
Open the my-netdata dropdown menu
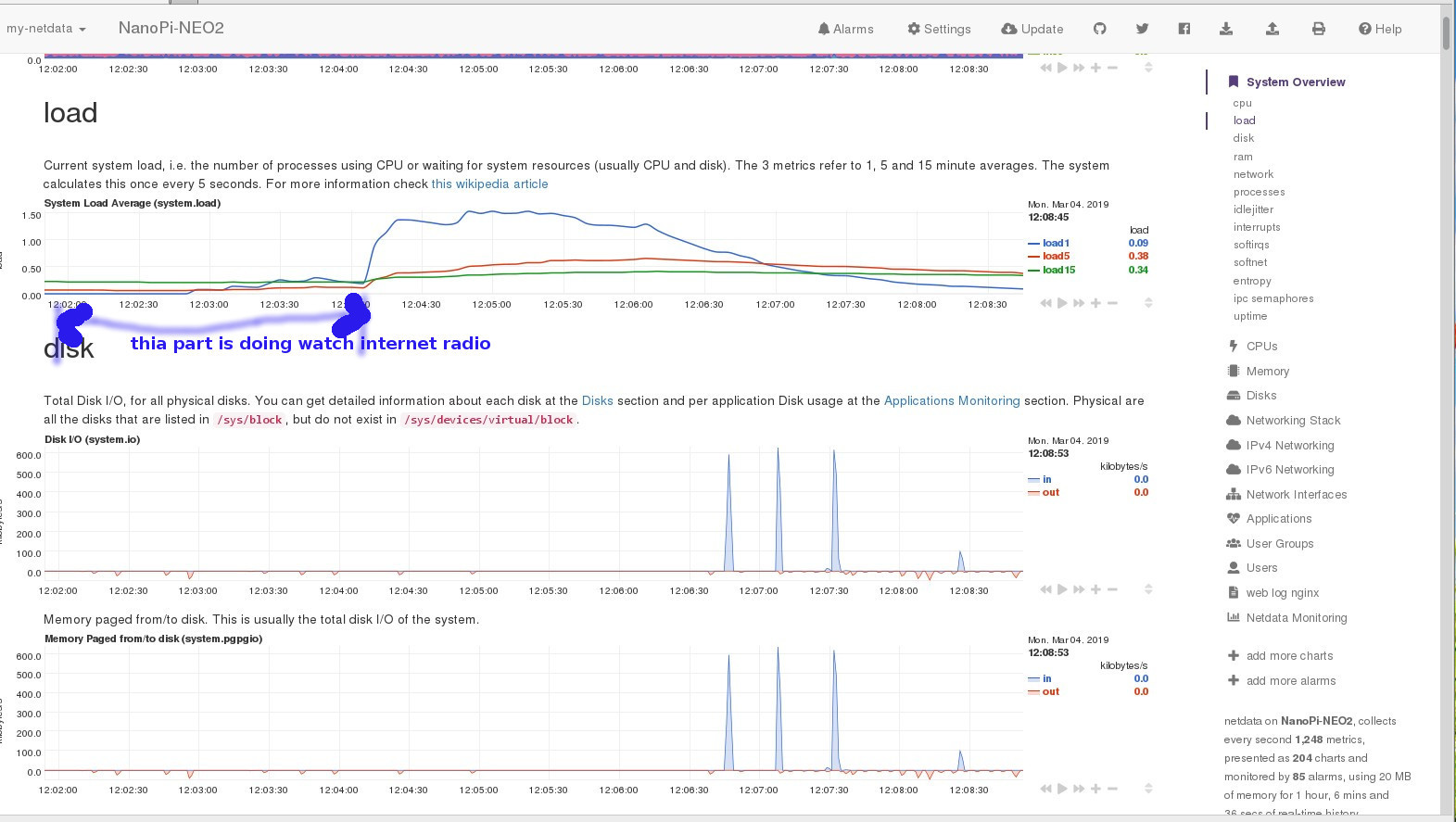(x=45, y=29)
